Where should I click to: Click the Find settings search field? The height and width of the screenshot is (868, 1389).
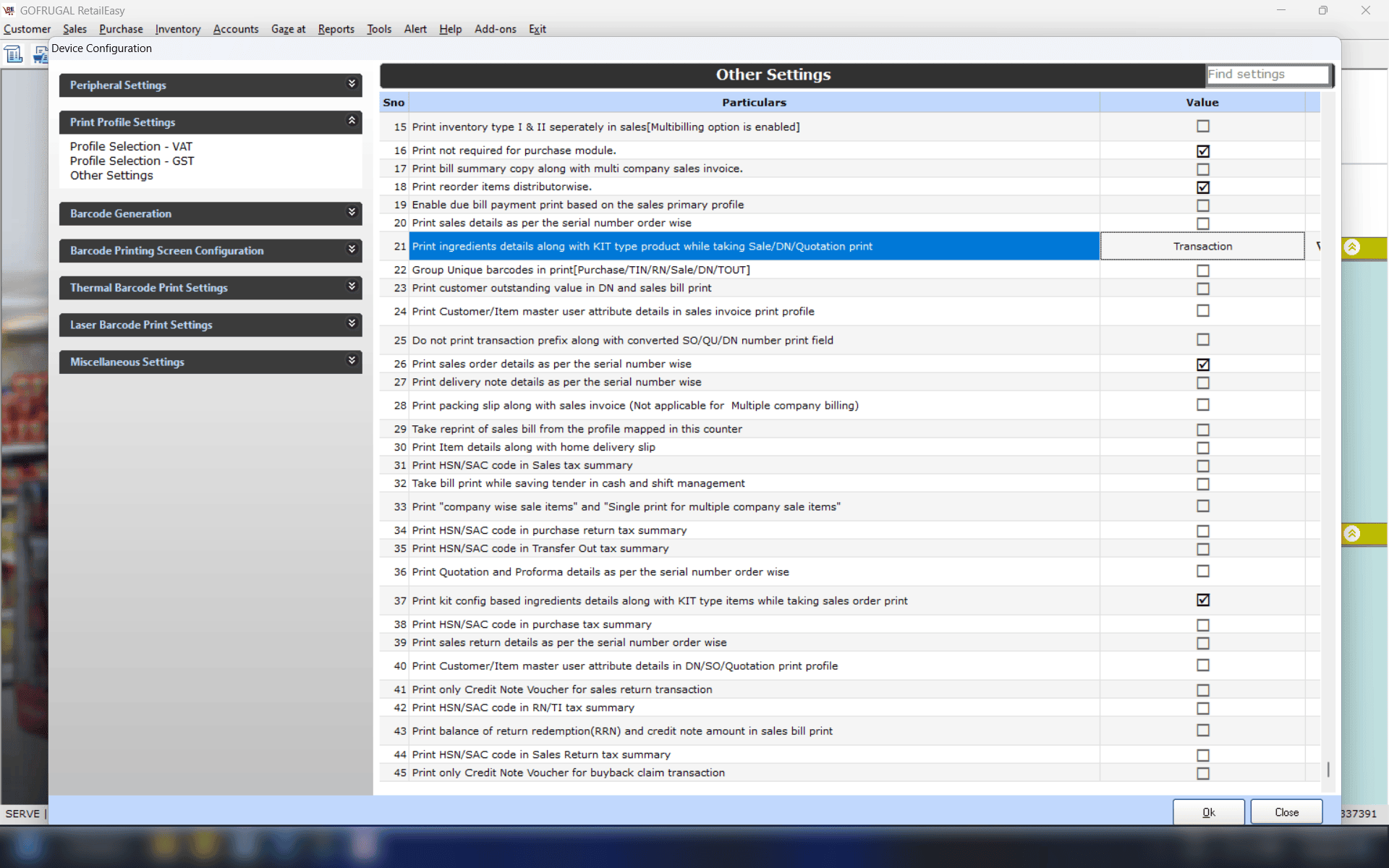1267,75
